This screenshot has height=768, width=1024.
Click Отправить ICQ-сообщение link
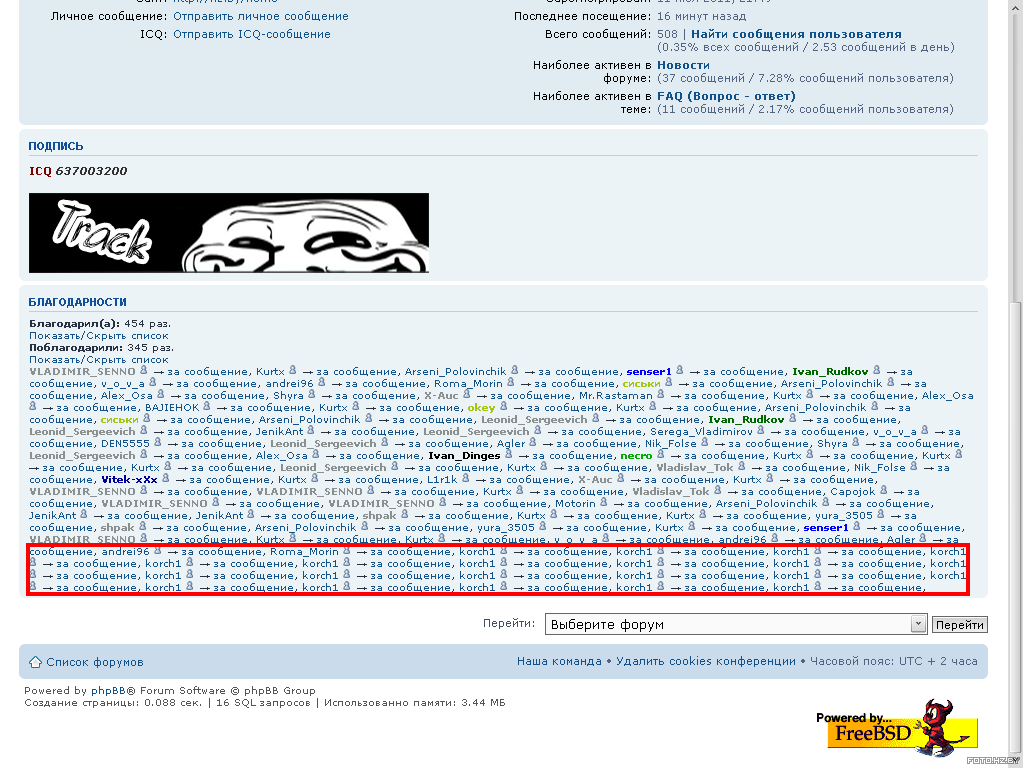point(251,34)
